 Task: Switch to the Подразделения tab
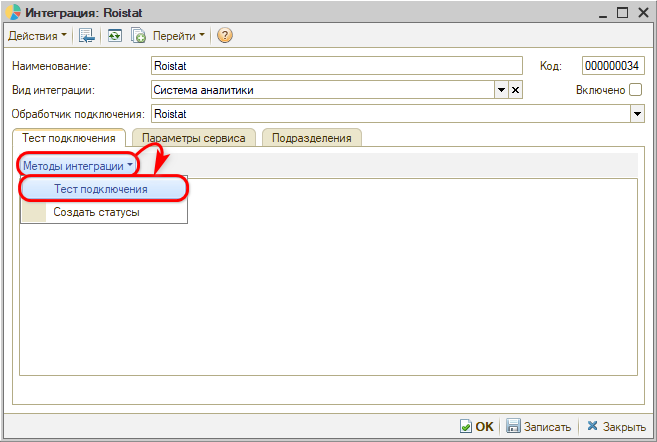(311, 138)
